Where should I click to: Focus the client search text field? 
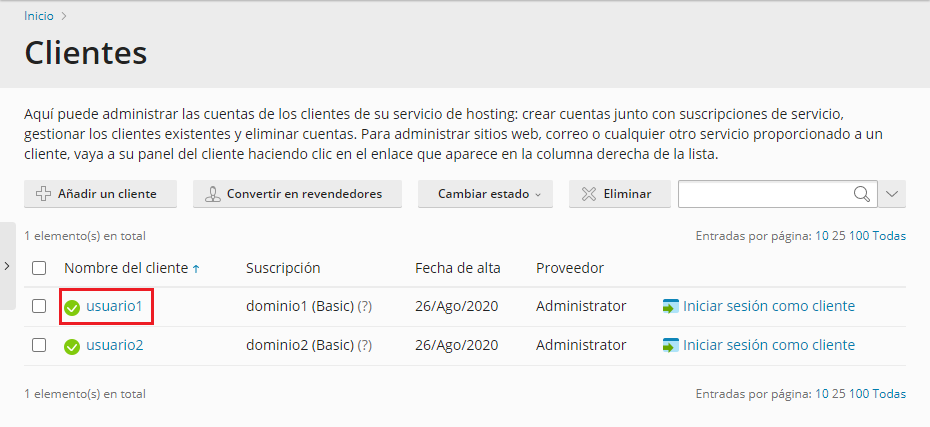point(763,194)
